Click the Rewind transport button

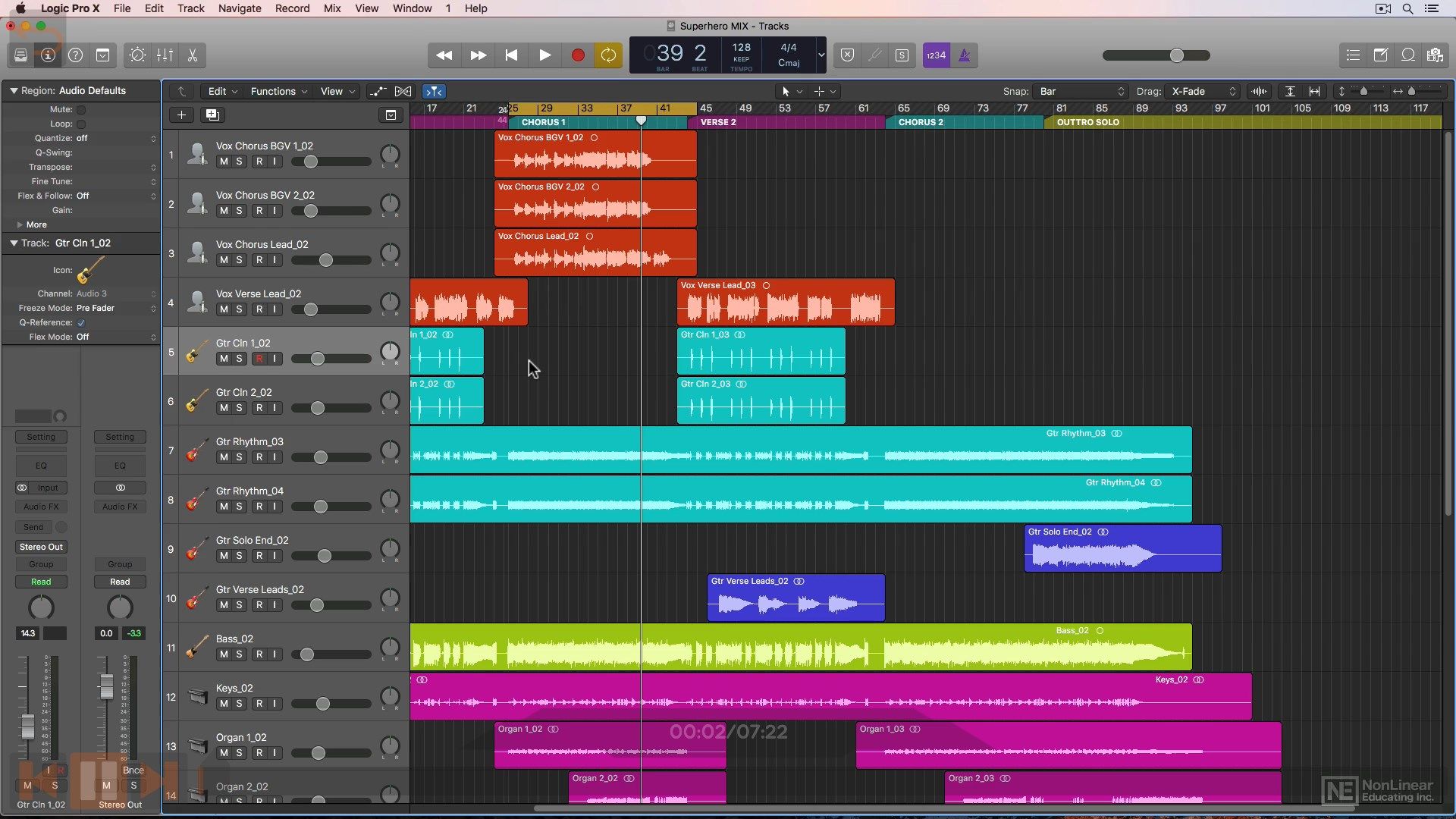click(444, 55)
